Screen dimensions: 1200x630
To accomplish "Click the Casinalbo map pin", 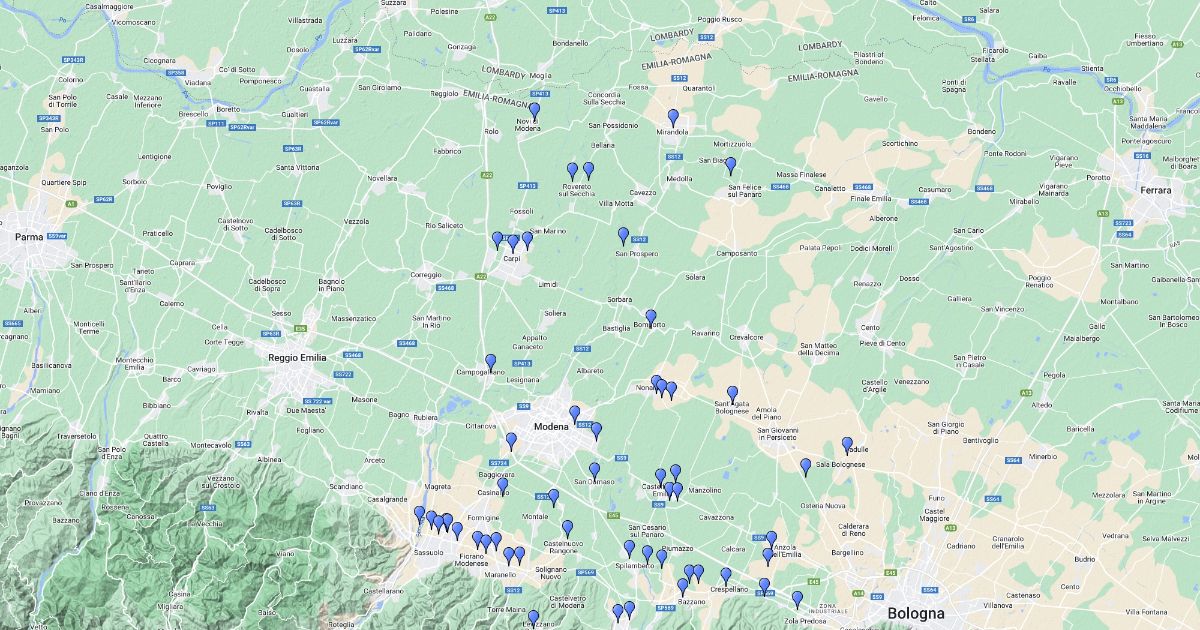I will [x=502, y=487].
